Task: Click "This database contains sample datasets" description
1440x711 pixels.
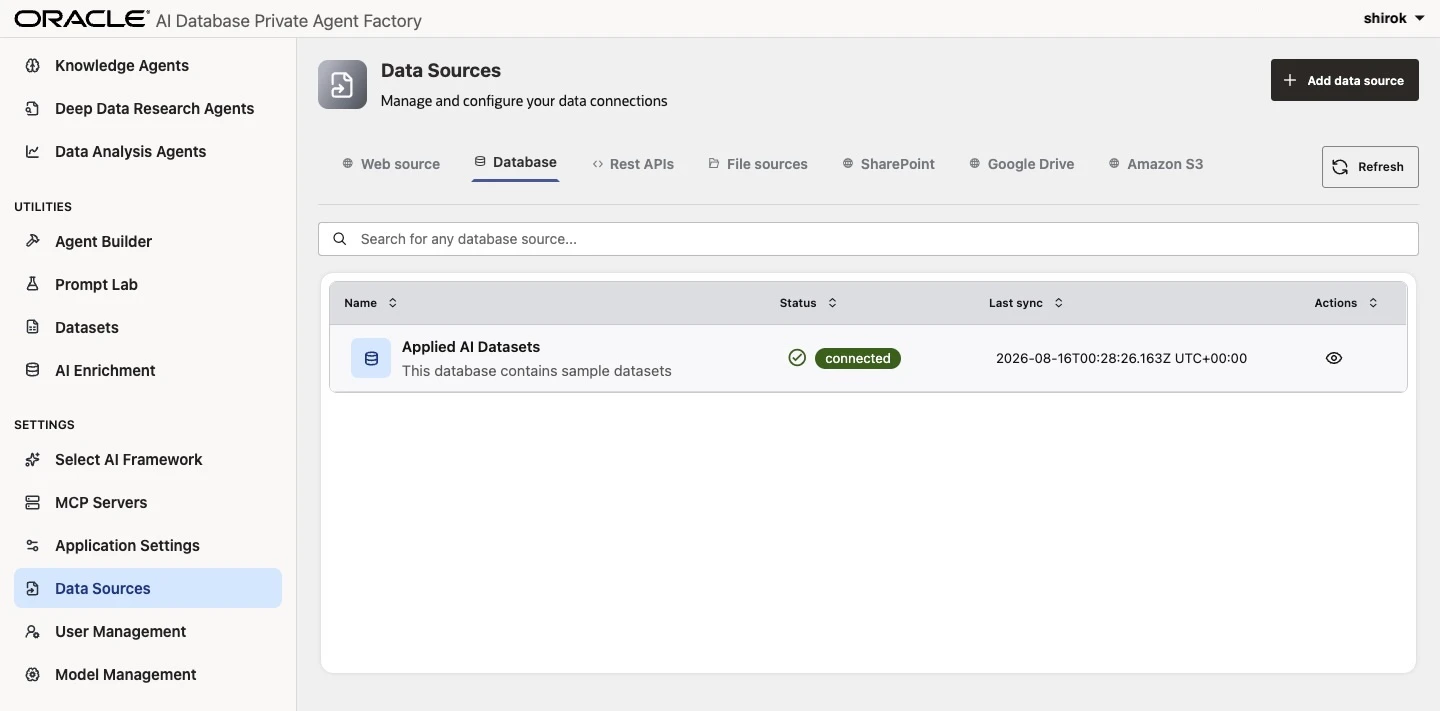Action: coord(537,371)
